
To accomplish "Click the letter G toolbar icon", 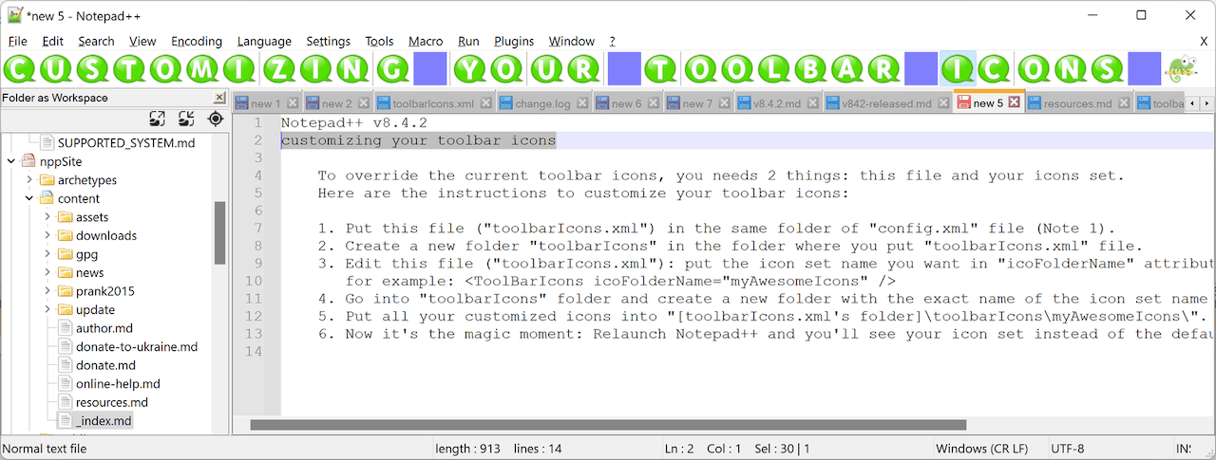I will [393, 69].
